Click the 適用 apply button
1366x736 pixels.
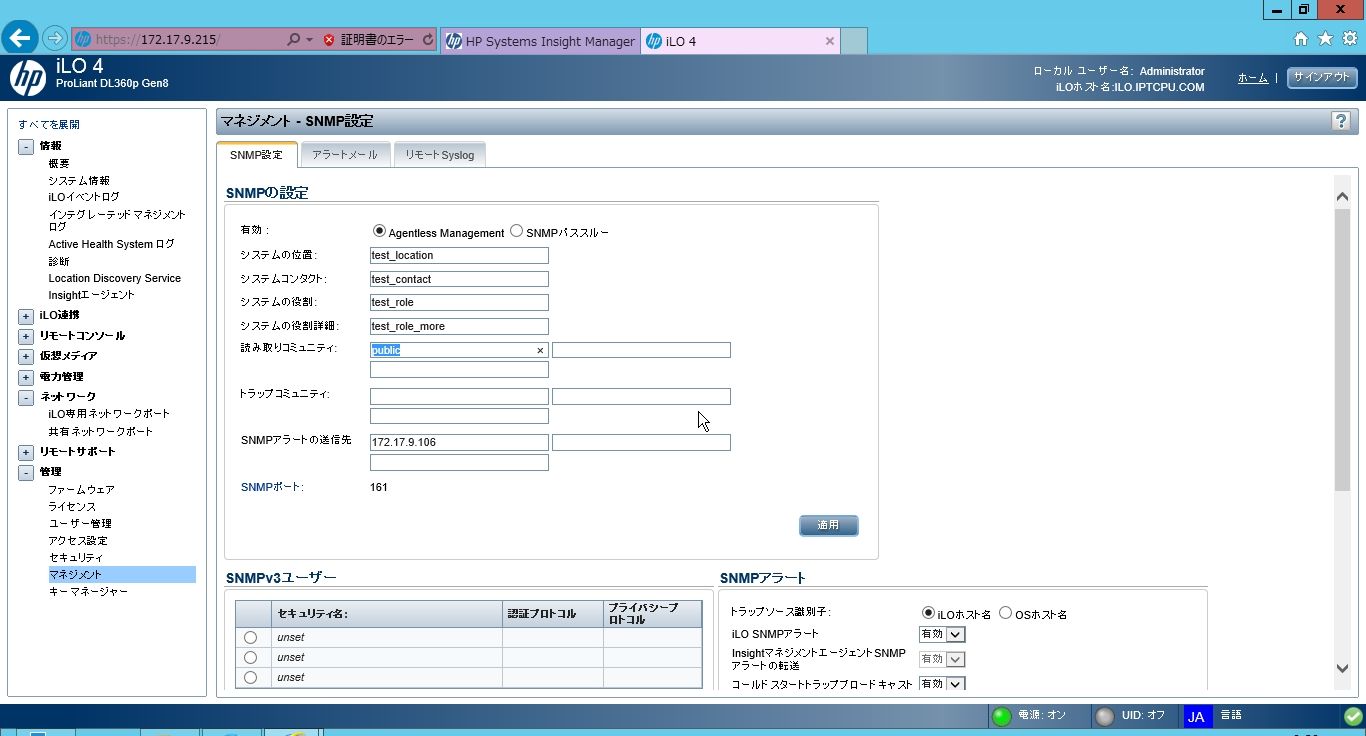tap(828, 525)
